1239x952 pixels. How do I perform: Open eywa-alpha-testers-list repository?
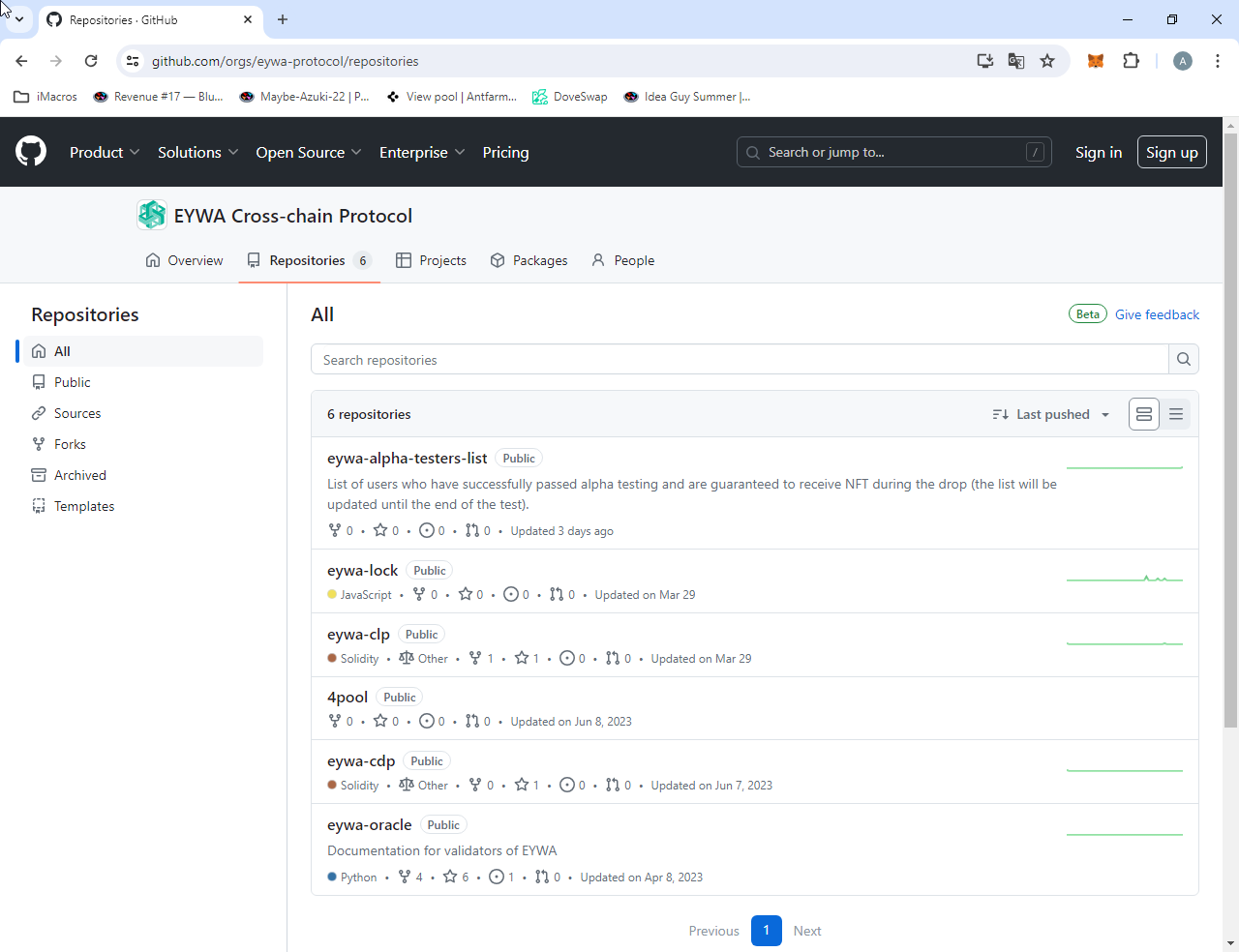pyautogui.click(x=407, y=458)
